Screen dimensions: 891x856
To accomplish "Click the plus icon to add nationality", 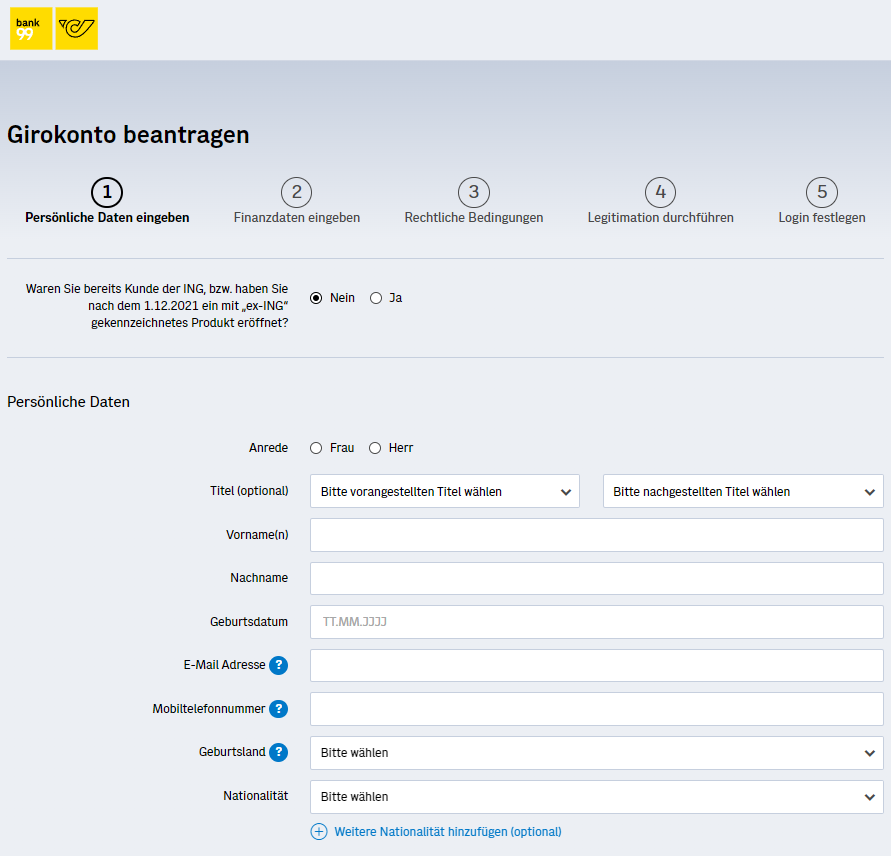I will 319,832.
